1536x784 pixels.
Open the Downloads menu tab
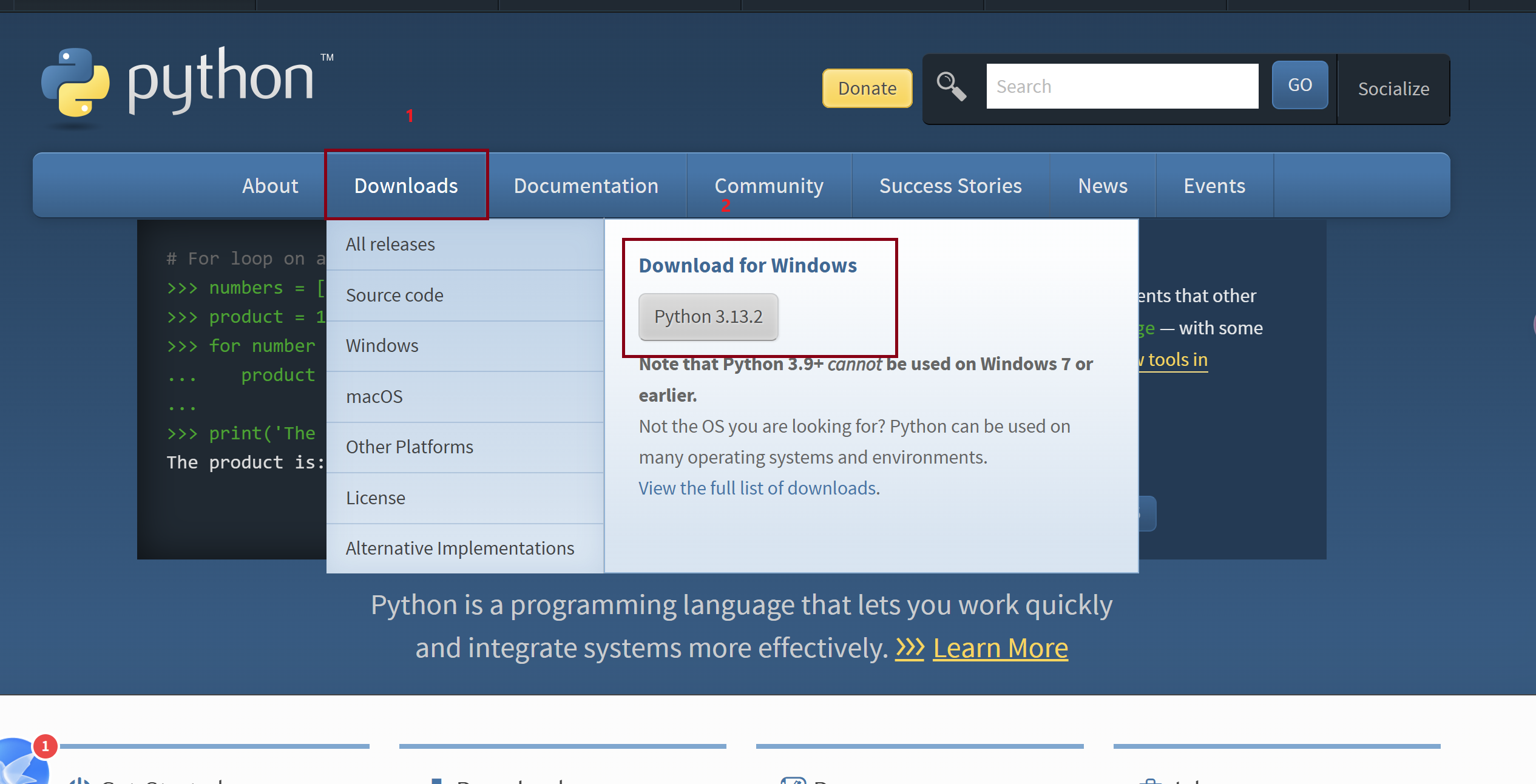[406, 185]
